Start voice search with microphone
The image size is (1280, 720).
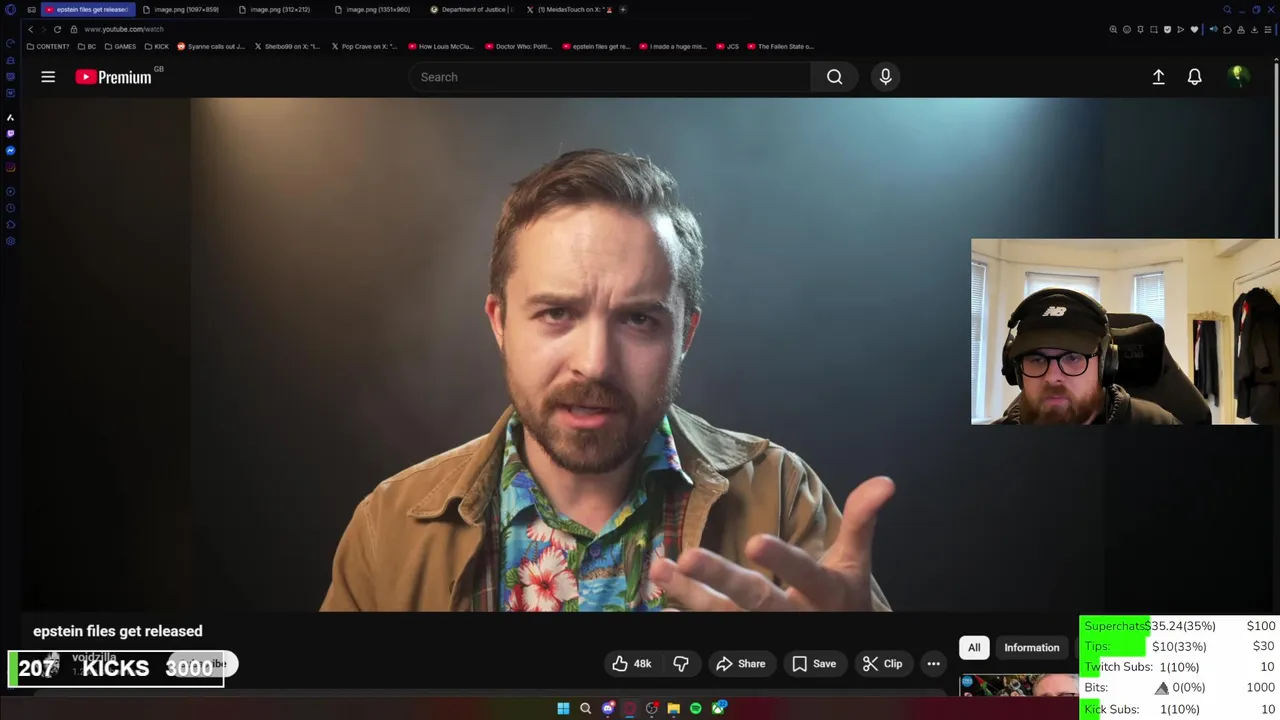(885, 77)
